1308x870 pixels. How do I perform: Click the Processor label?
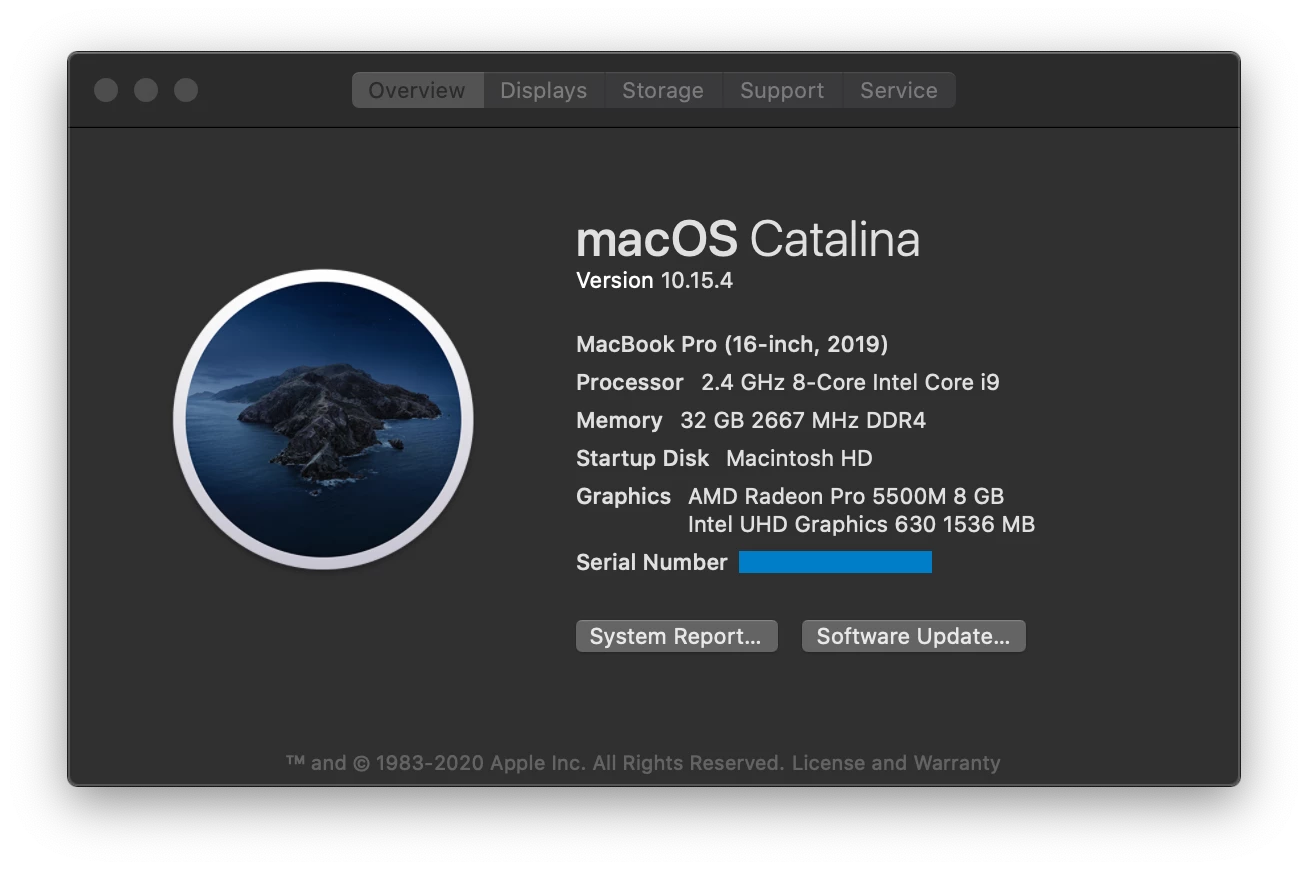tap(629, 383)
